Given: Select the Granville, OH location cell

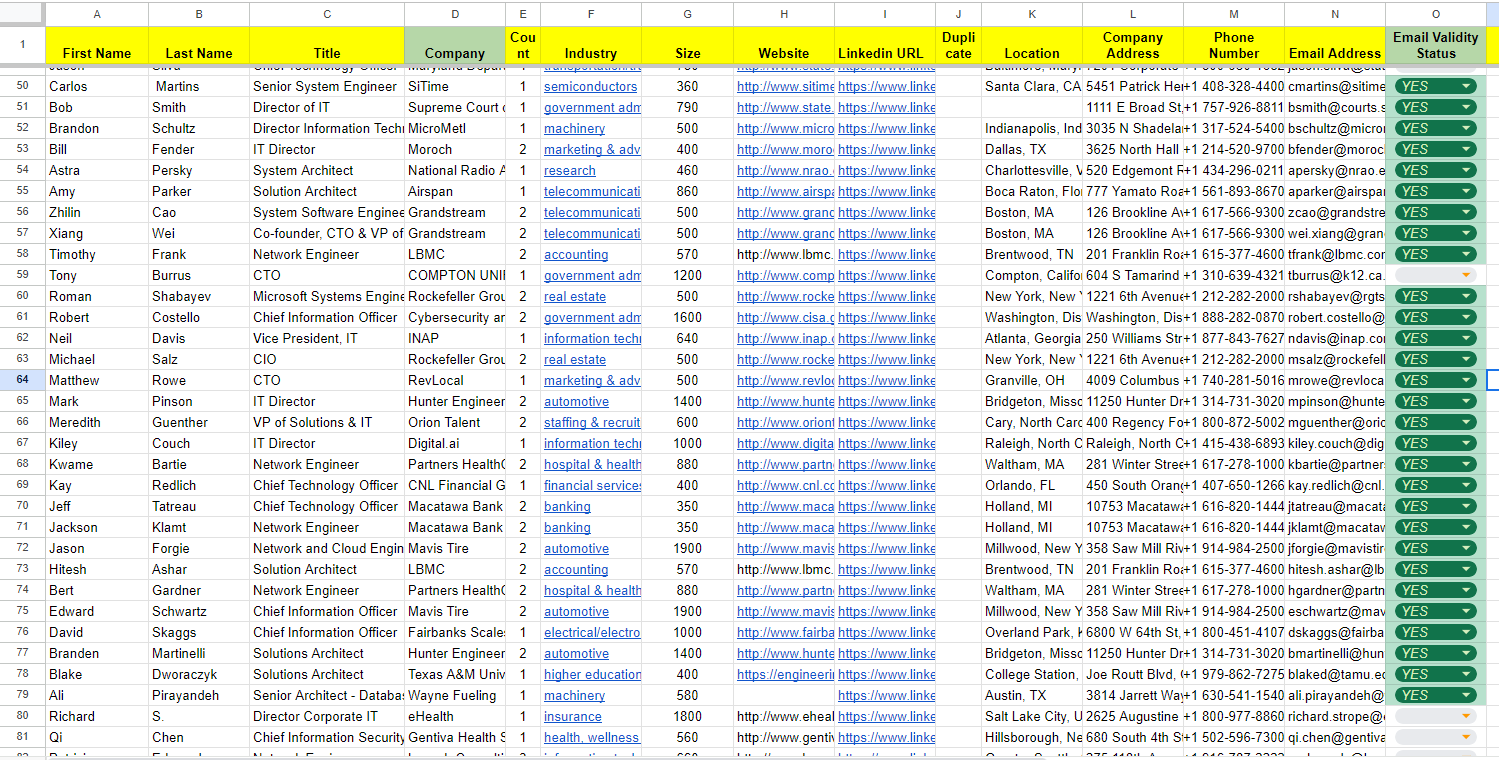Looking at the screenshot, I should [1032, 380].
